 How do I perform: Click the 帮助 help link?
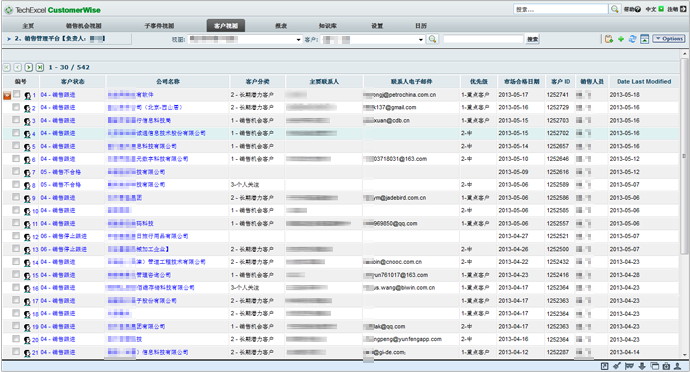click(629, 9)
